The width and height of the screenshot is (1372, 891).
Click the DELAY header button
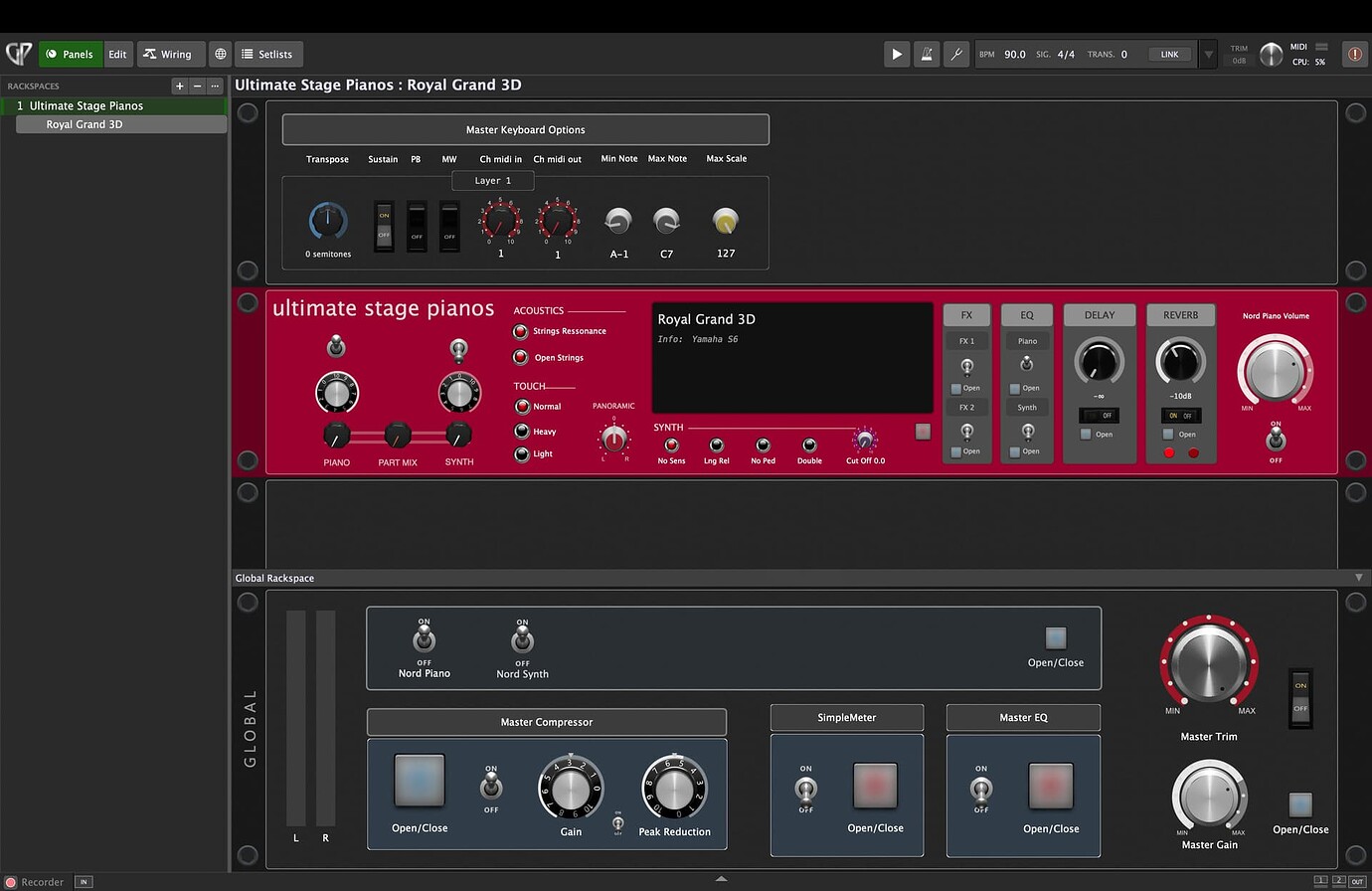point(1100,315)
